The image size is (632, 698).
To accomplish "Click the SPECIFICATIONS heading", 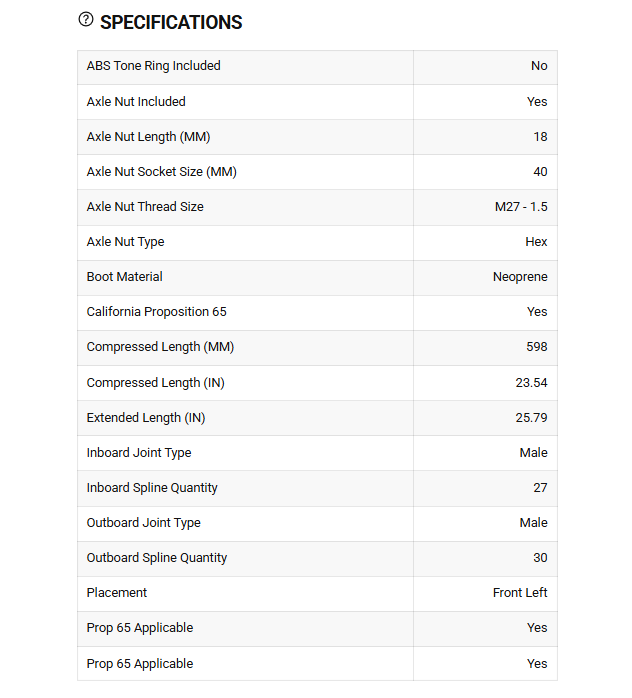I will [171, 22].
